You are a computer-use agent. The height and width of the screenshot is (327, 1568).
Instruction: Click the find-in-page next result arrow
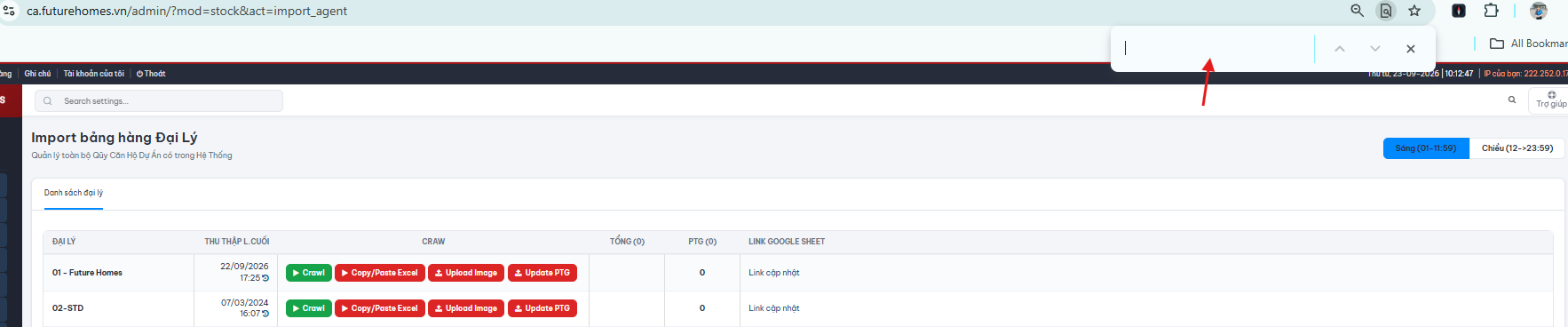click(x=1375, y=49)
